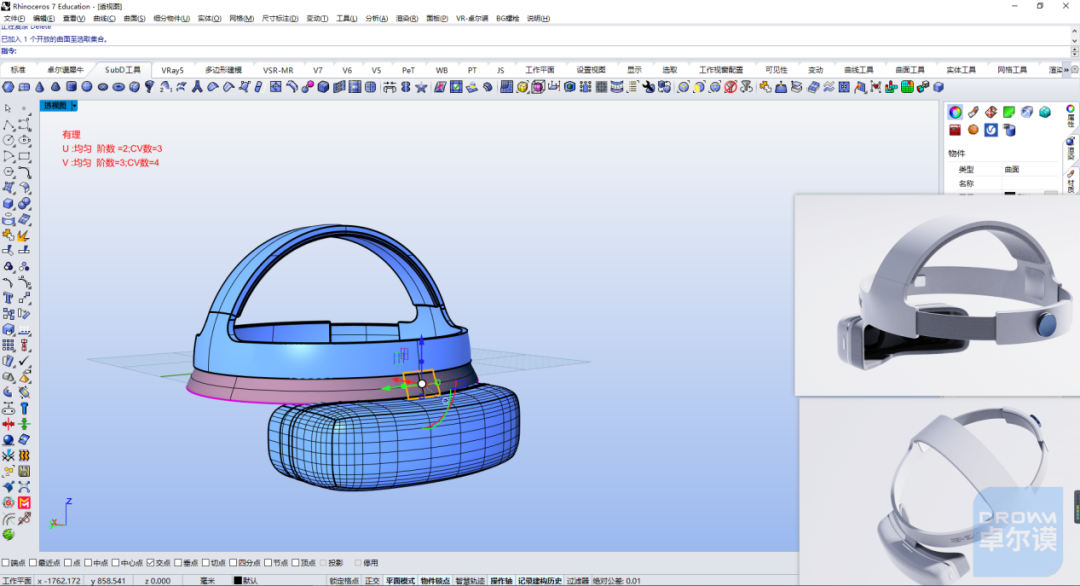1080x586 pixels.
Task: Click the SubD plane grid icon
Action: [x=24, y=87]
